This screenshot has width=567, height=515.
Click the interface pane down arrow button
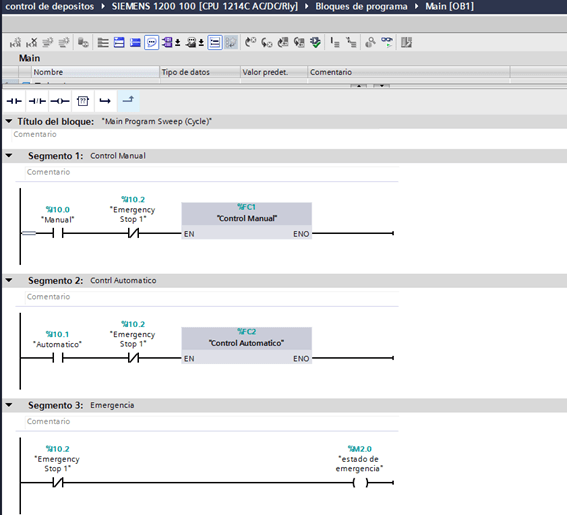381,86
